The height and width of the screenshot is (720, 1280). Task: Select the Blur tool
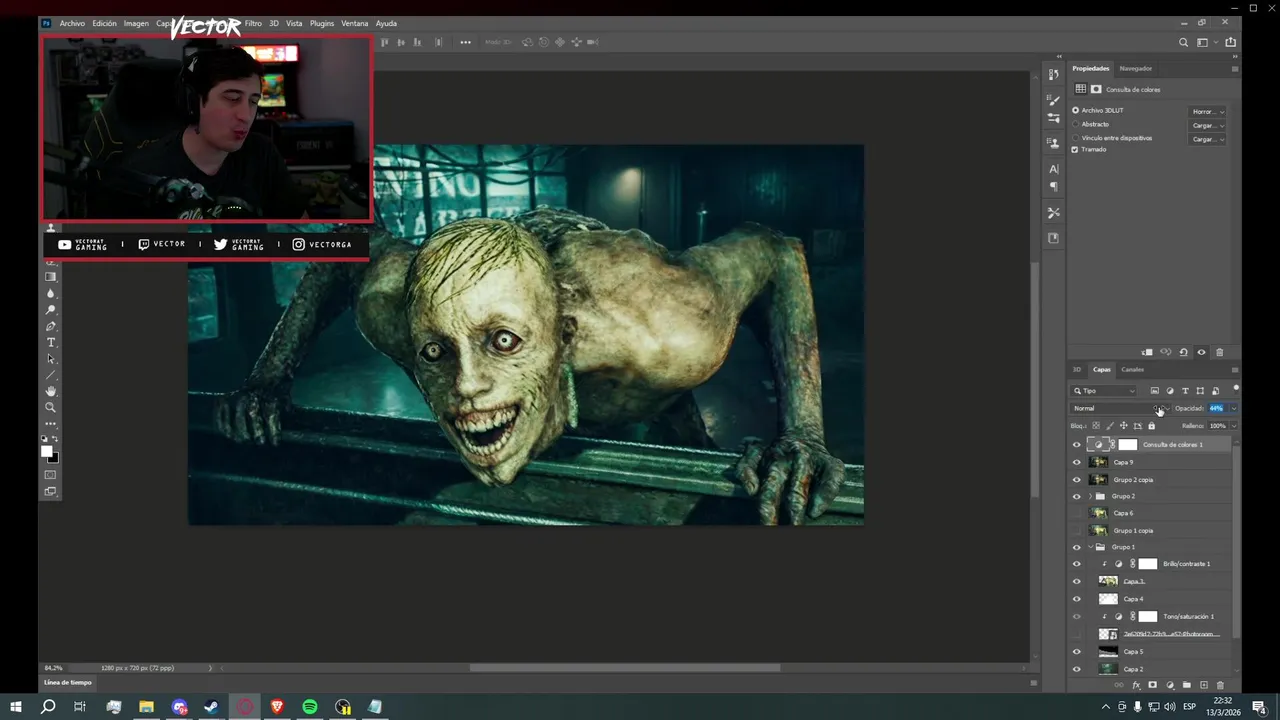pos(51,294)
